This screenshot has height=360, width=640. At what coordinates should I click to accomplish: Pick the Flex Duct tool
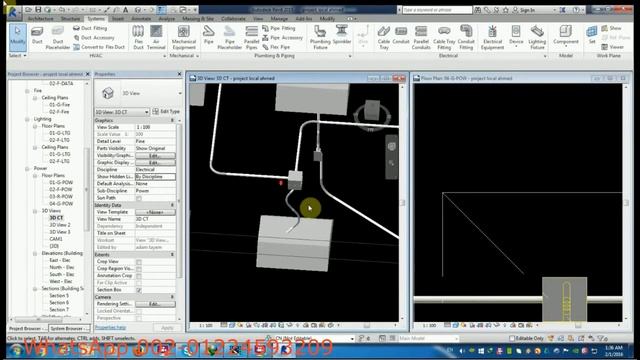coord(138,37)
